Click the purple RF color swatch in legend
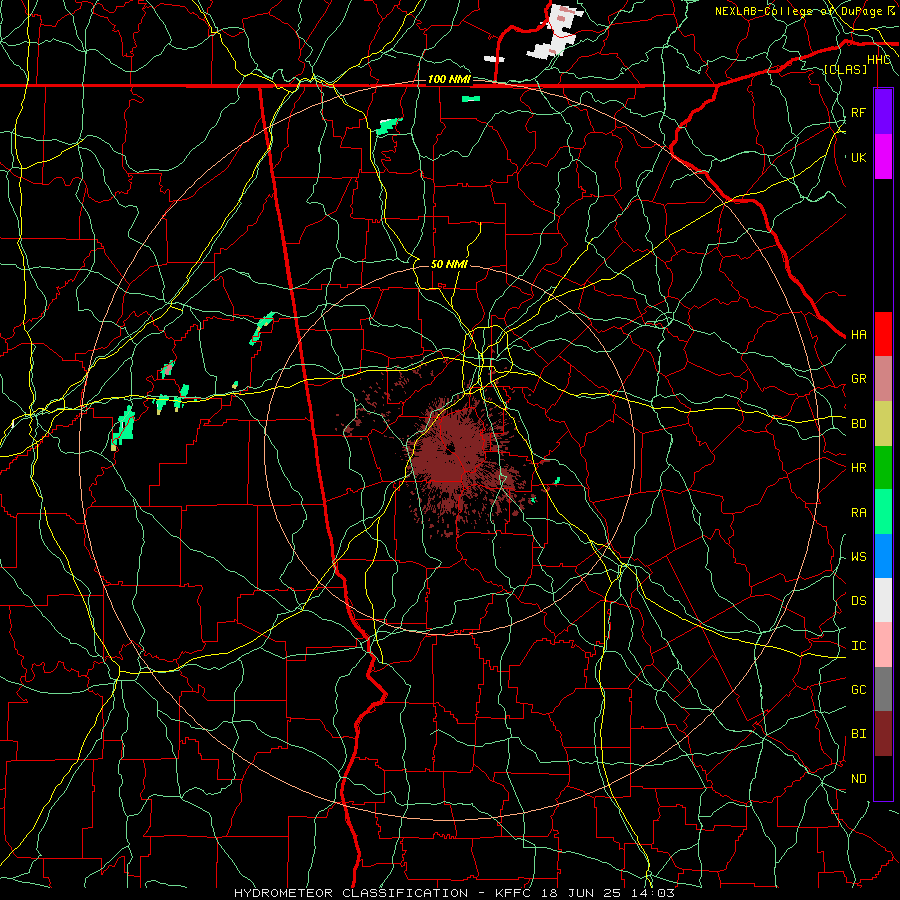Image resolution: width=900 pixels, height=900 pixels. pos(883,112)
